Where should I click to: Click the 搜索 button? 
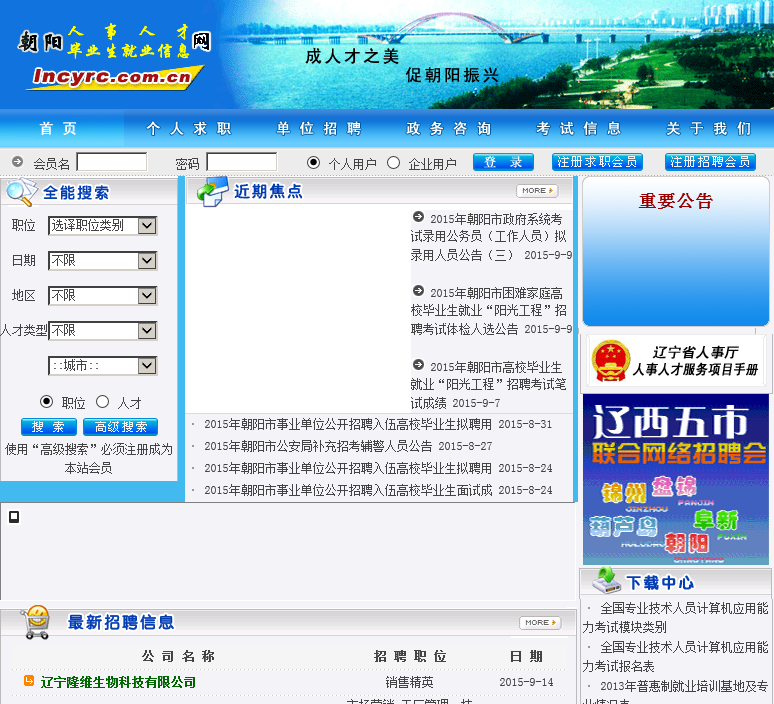coord(48,427)
